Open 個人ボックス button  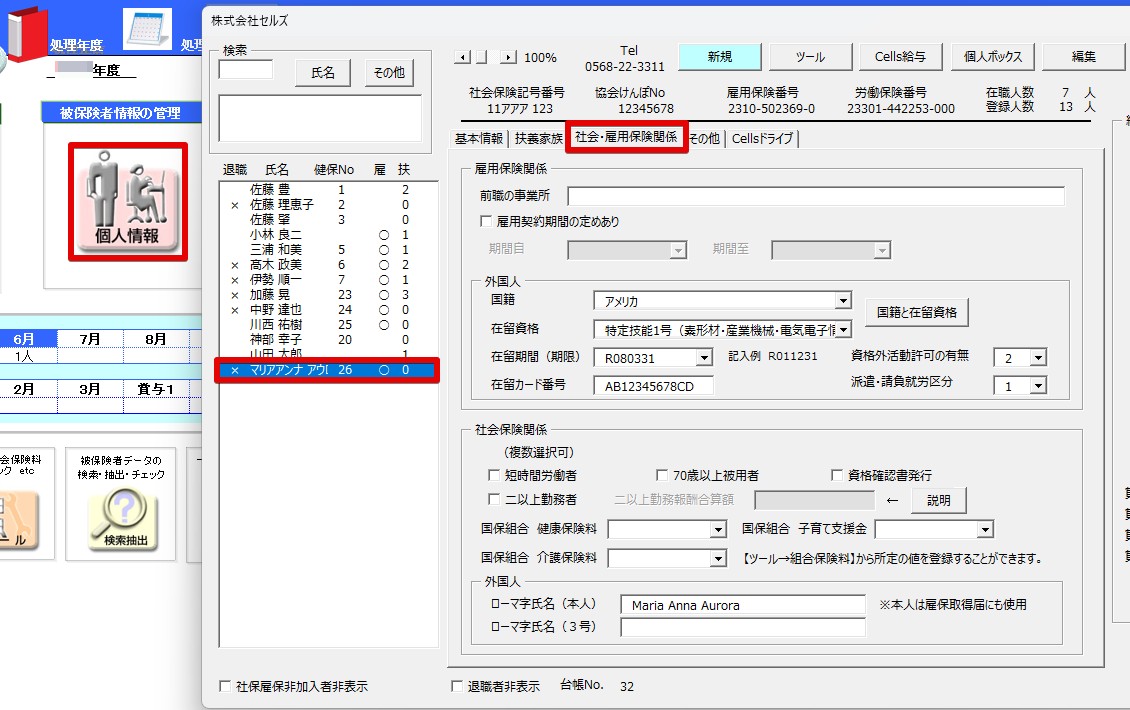coord(992,56)
